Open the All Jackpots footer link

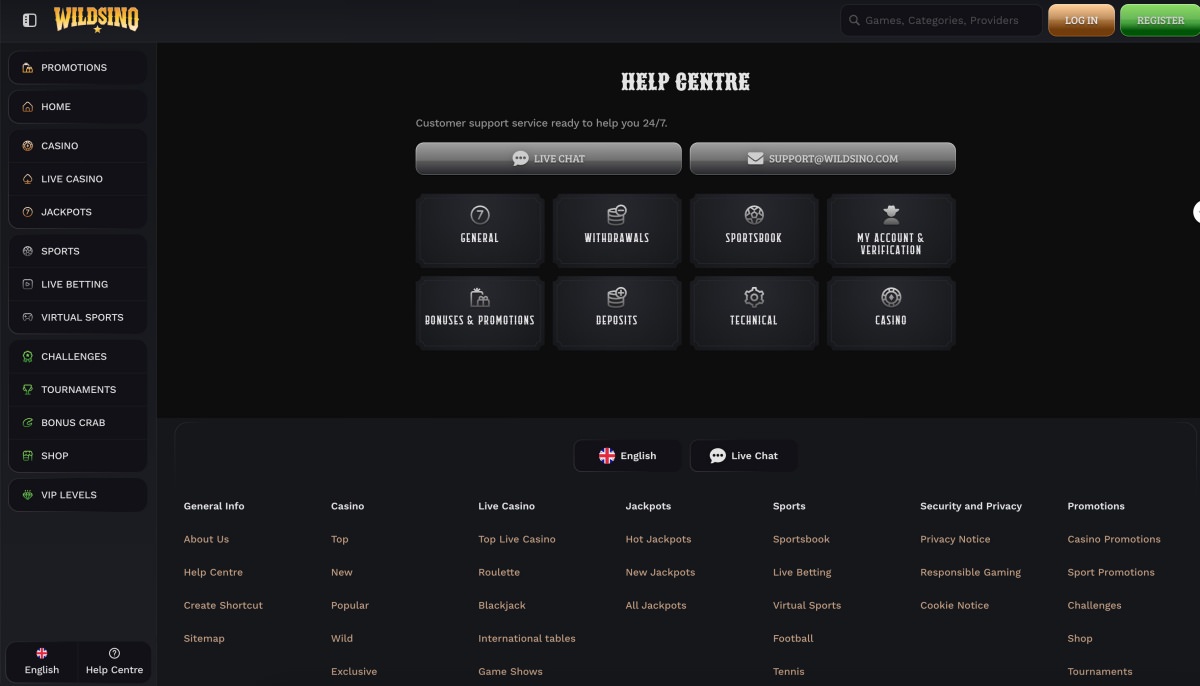(656, 605)
